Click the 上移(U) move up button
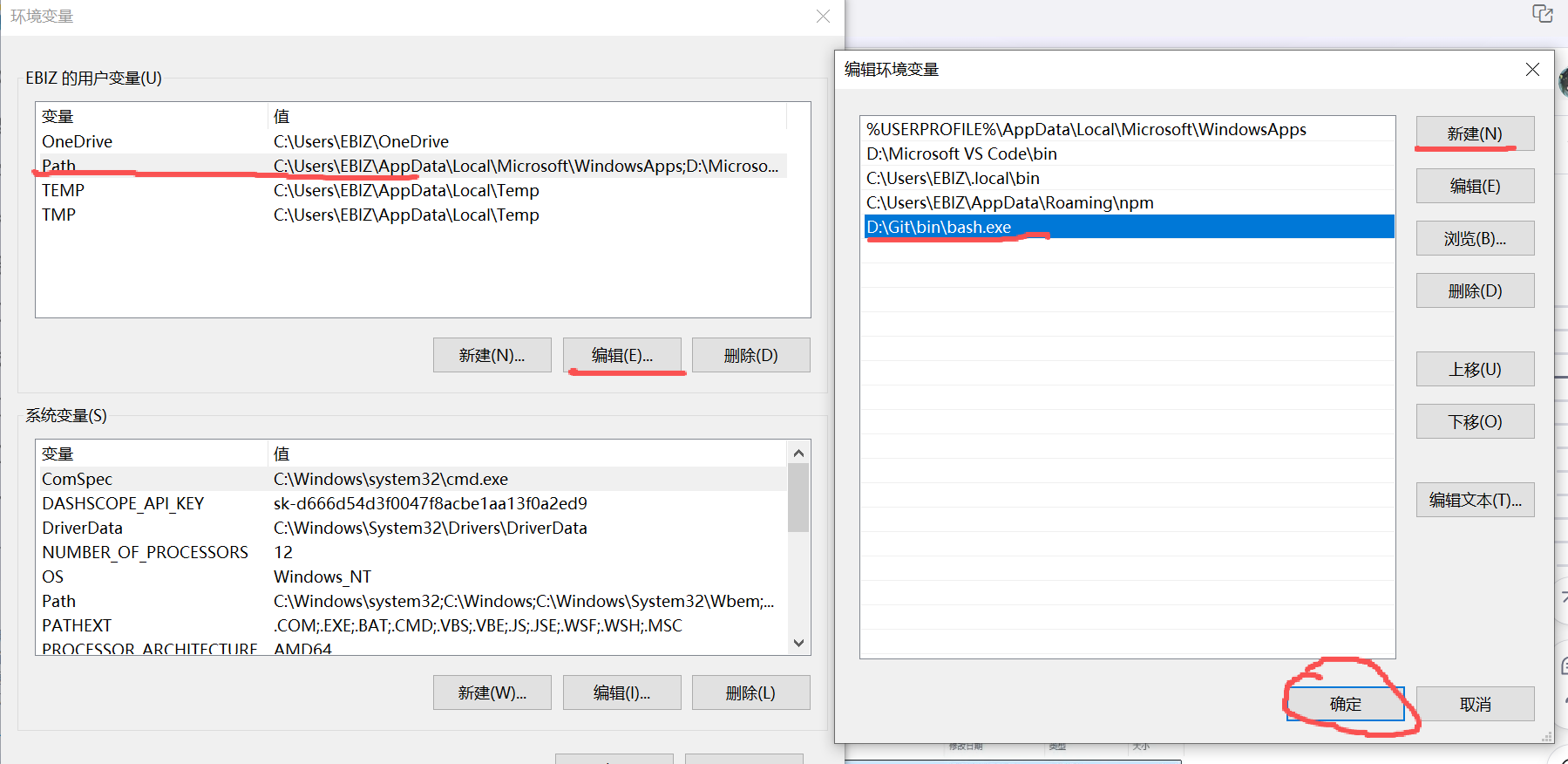 (1475, 369)
